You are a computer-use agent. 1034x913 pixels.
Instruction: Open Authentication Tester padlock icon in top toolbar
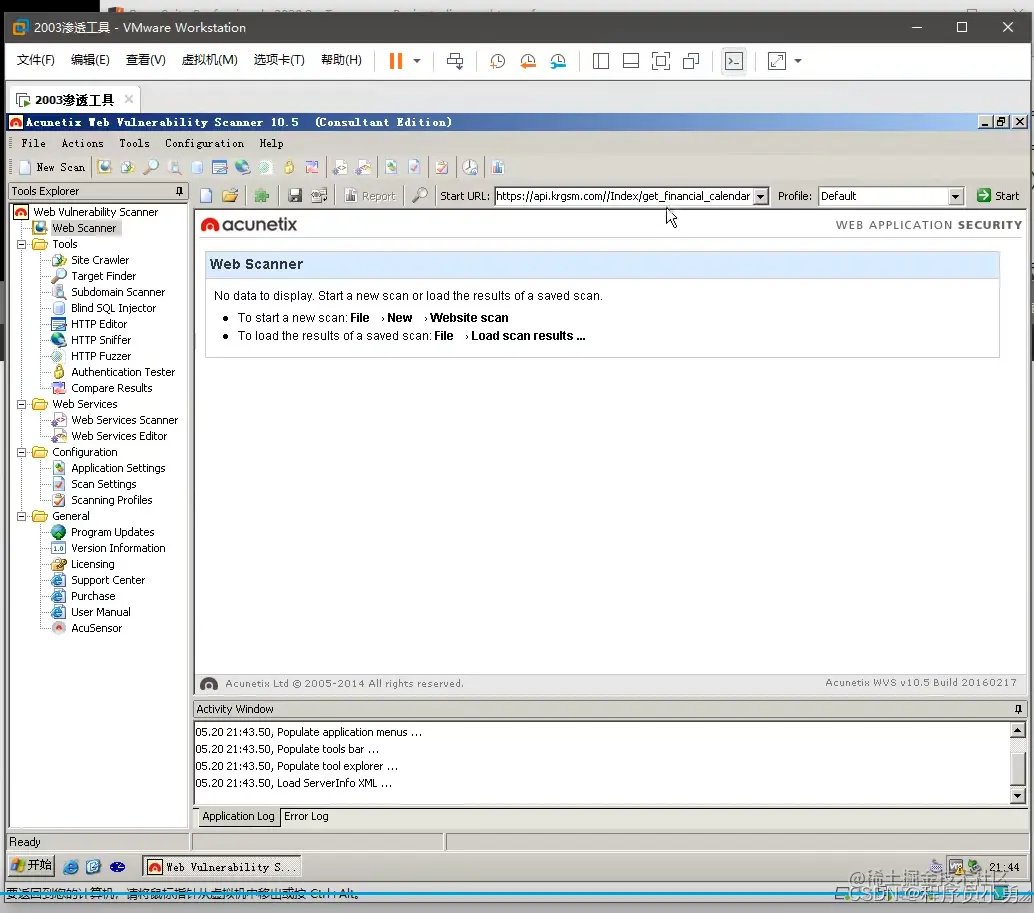point(289,167)
